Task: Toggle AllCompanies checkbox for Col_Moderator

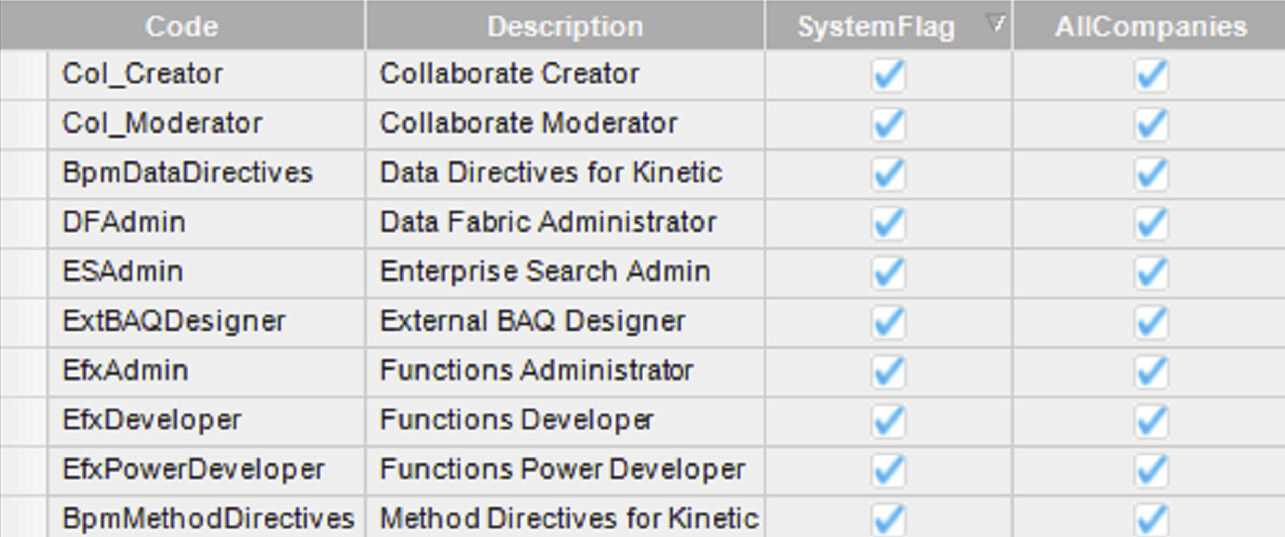Action: point(1151,124)
